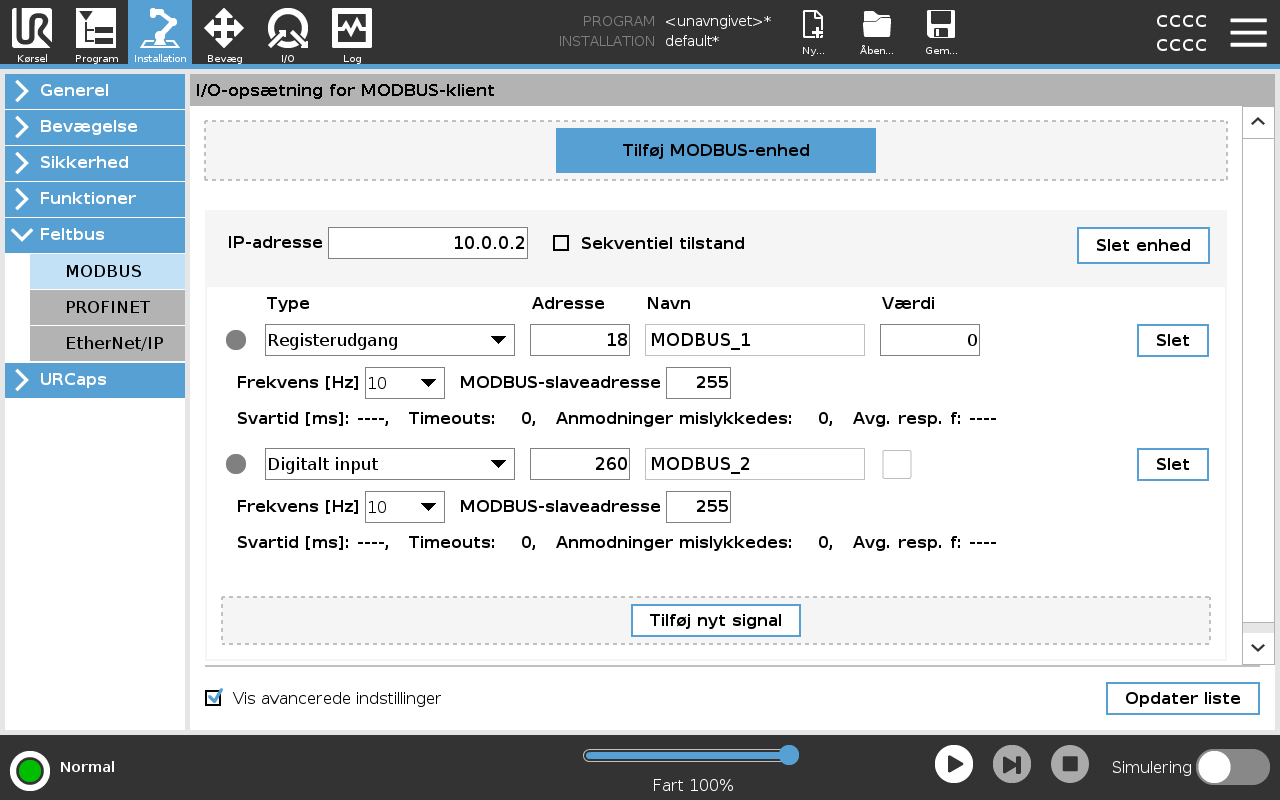1280x800 pixels.
Task: Click the MODBUS_2 signal status circle
Action: click(236, 464)
